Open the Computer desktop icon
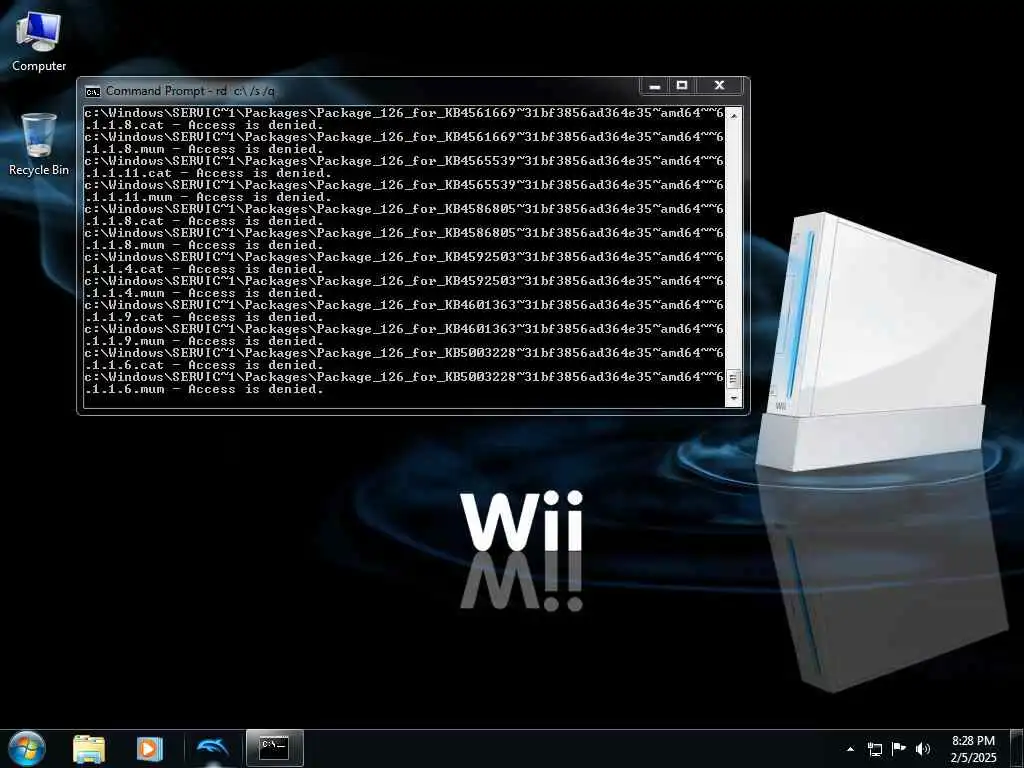Screen dimensions: 1024x768 click(39, 41)
